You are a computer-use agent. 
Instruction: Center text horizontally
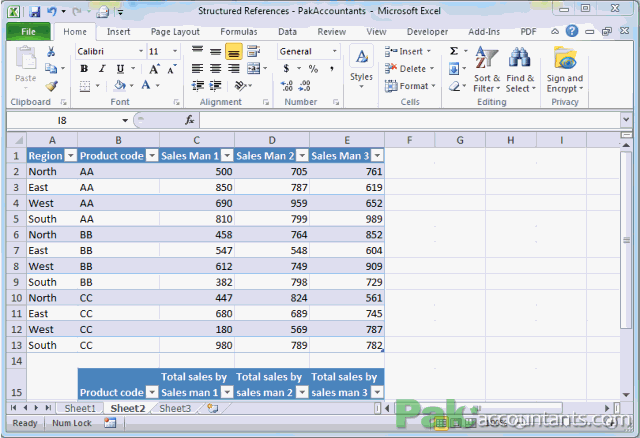(216, 69)
